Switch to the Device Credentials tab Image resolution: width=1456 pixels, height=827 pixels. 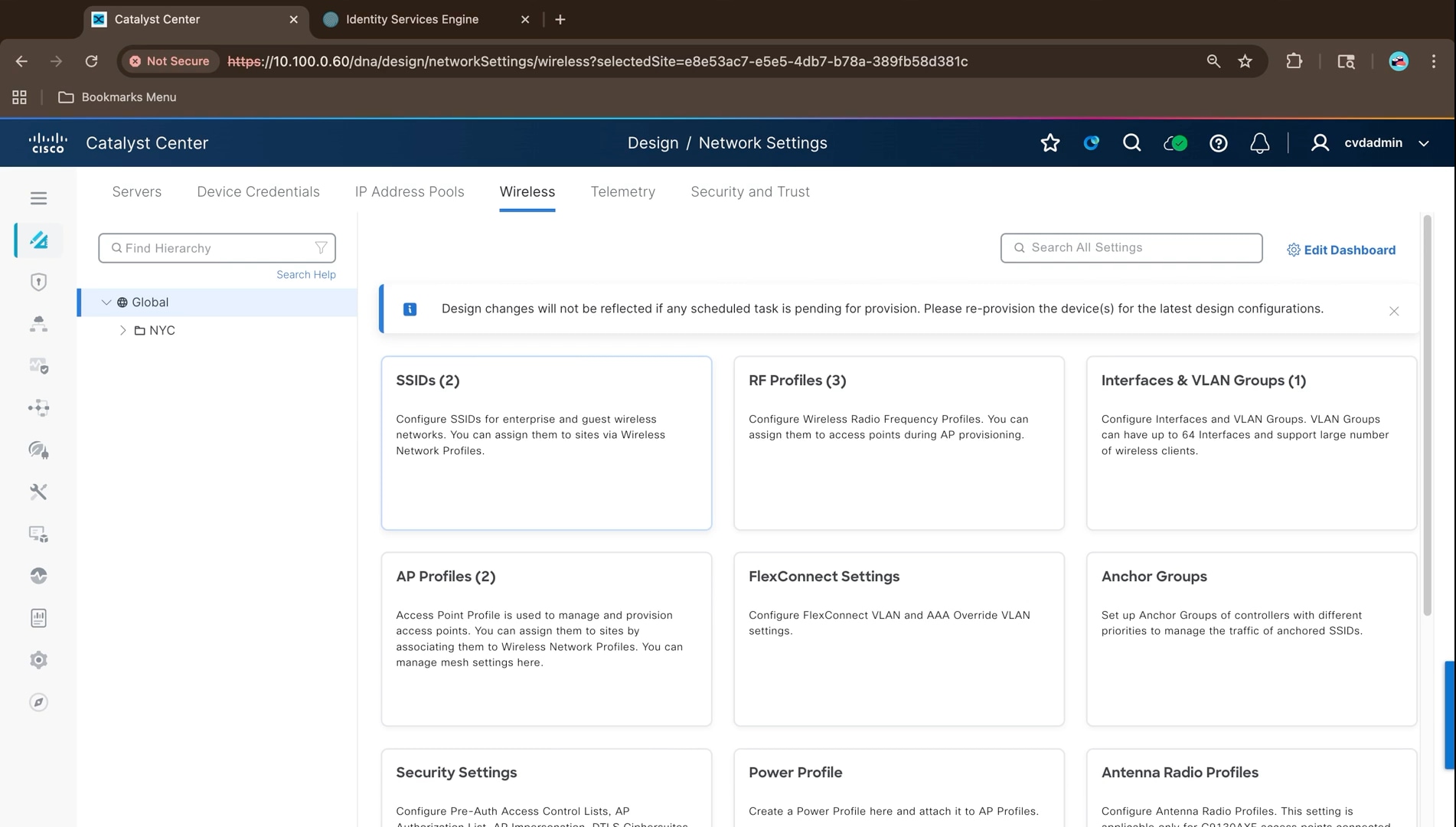(x=258, y=192)
